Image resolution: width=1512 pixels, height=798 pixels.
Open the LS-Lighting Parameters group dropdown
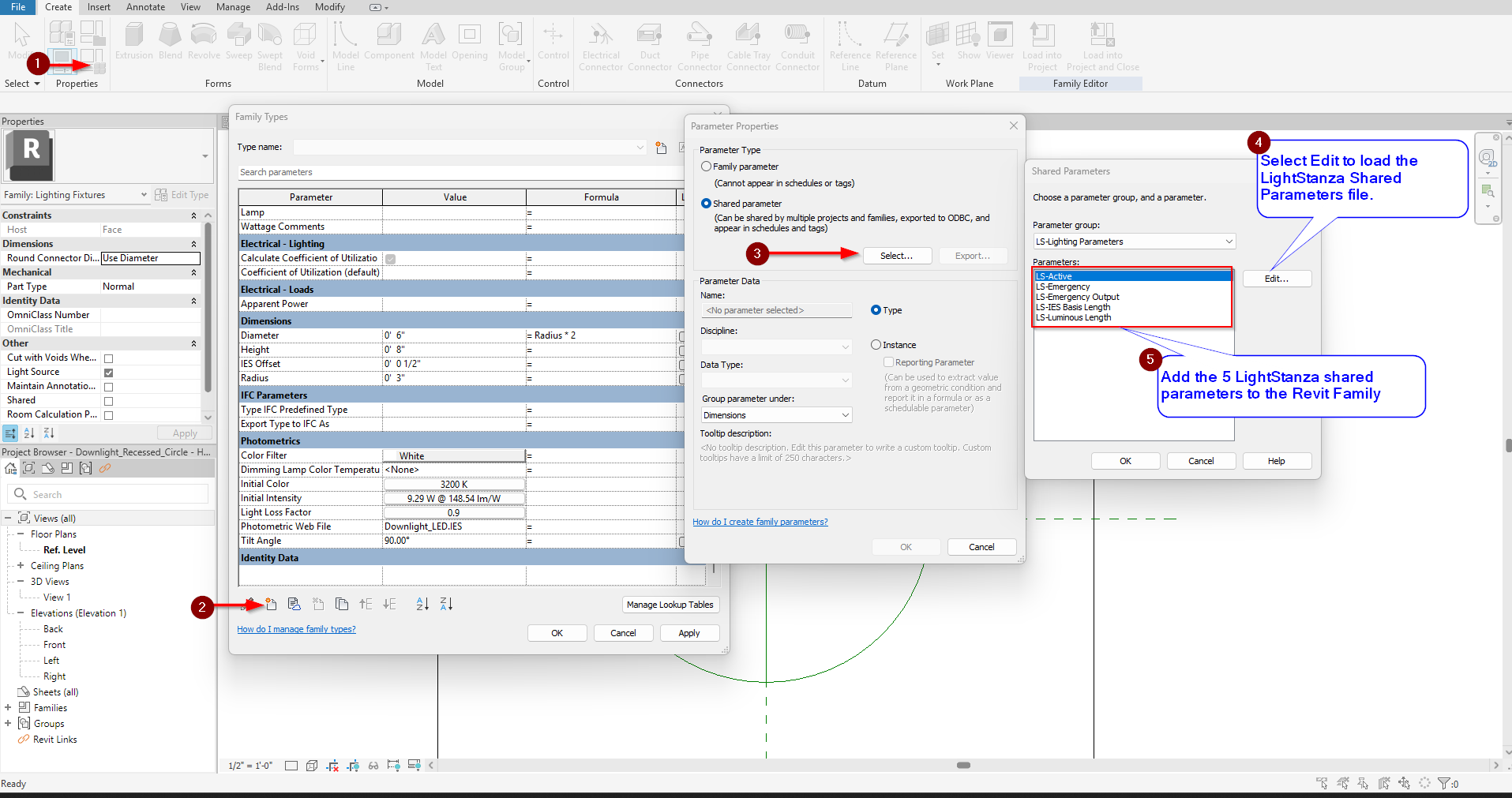[x=1133, y=241]
